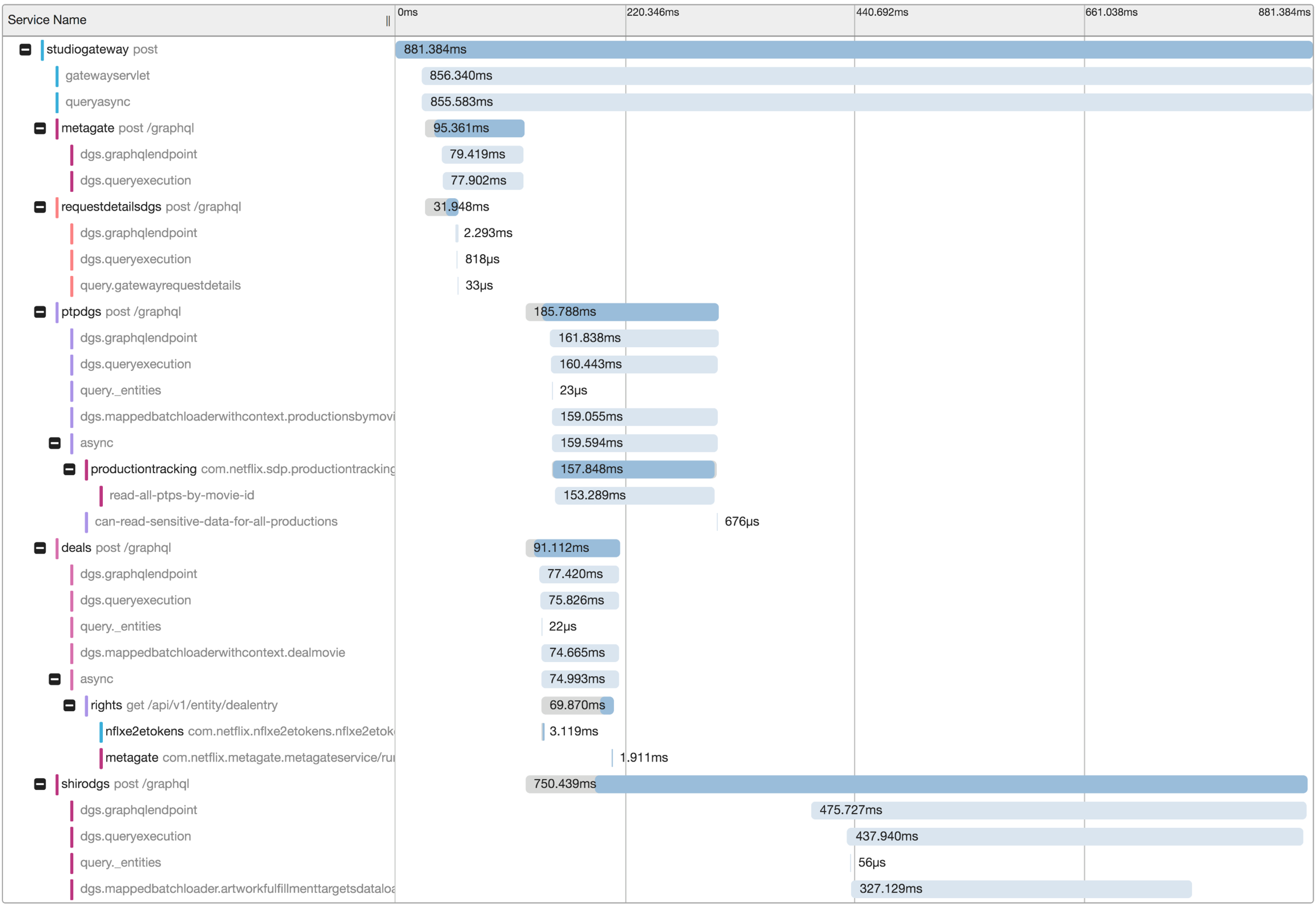Collapse the async node under ptpdgs
Image resolution: width=1316 pixels, height=906 pixels.
click(x=55, y=443)
